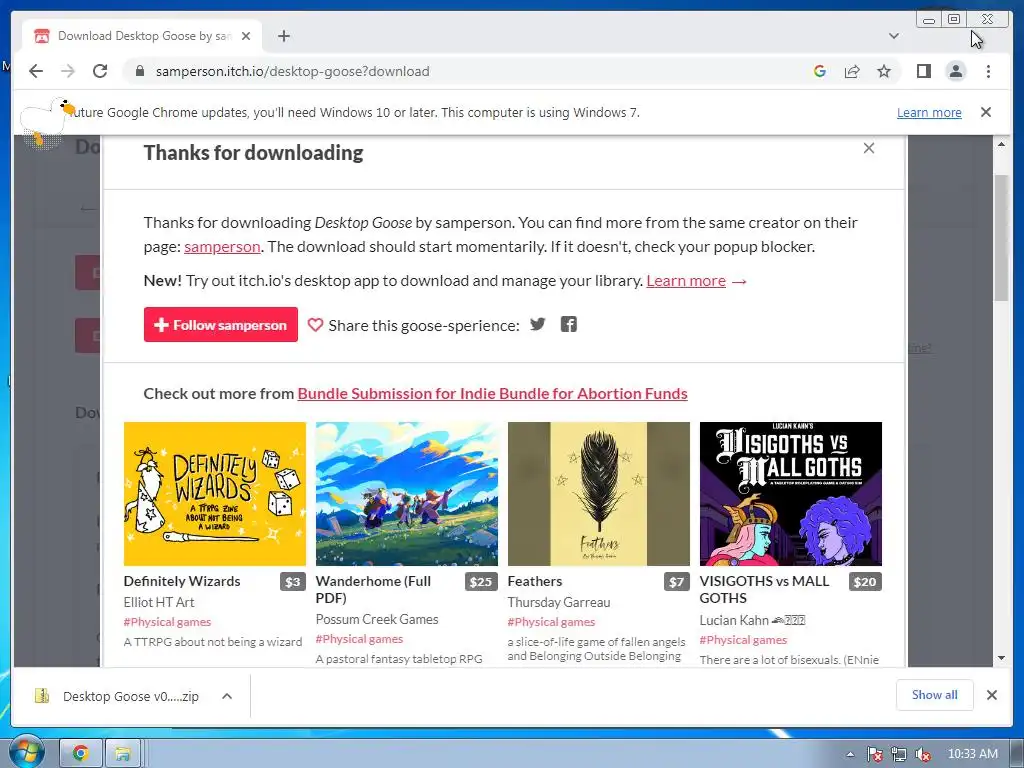Click #Physical games tag under Wanderhome
The height and width of the screenshot is (768, 1024).
coord(359,639)
